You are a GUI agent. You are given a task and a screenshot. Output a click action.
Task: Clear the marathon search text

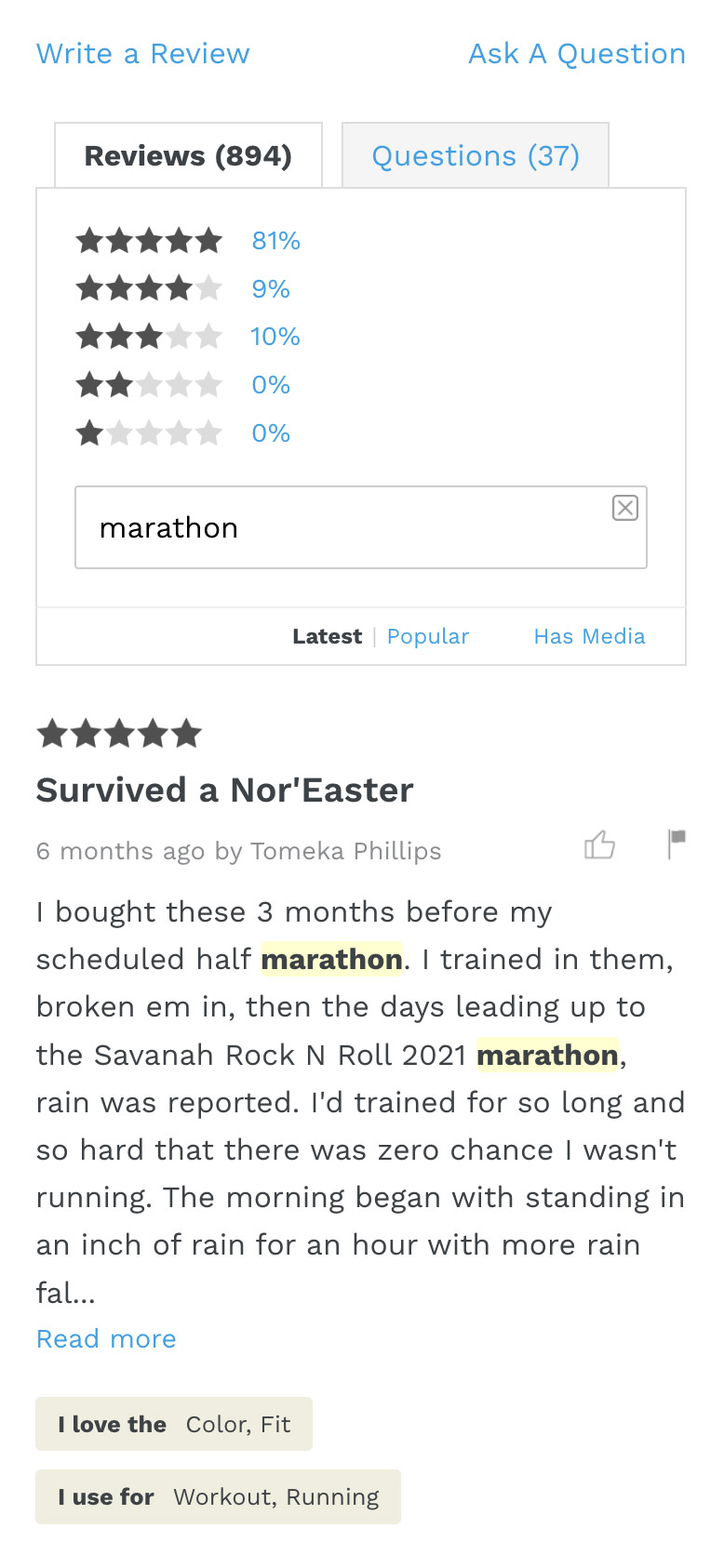pos(625,508)
